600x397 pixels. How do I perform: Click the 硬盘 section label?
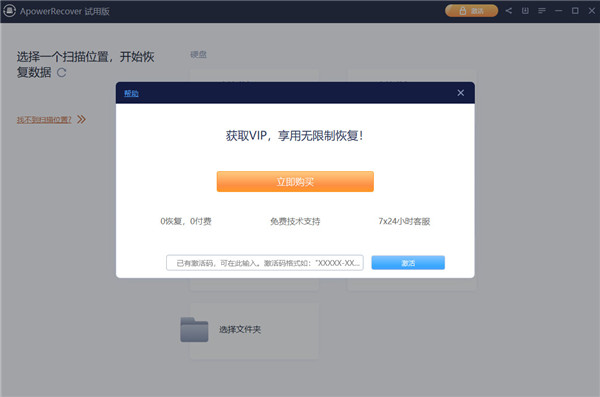(199, 55)
